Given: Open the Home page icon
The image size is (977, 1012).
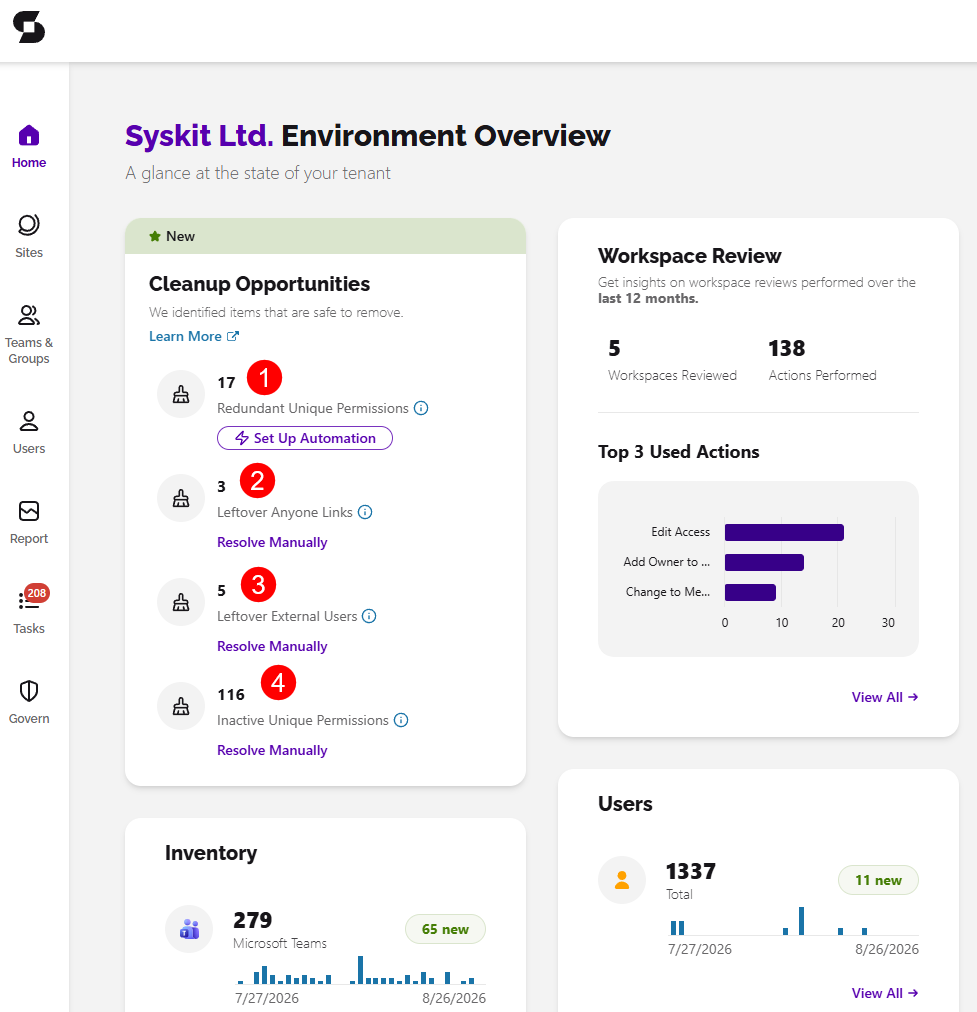Looking at the screenshot, I should pos(29,136).
